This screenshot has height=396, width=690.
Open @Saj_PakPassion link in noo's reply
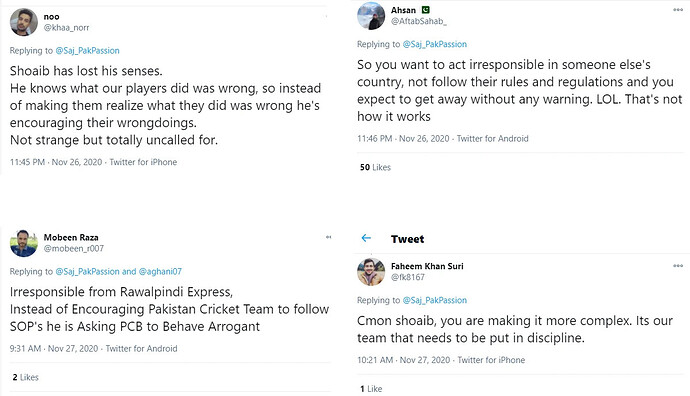point(87,51)
